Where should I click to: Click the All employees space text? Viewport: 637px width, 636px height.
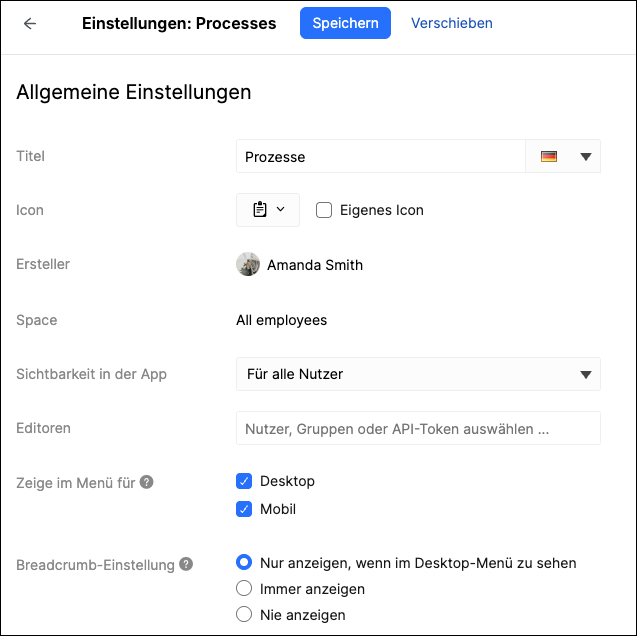click(x=282, y=320)
